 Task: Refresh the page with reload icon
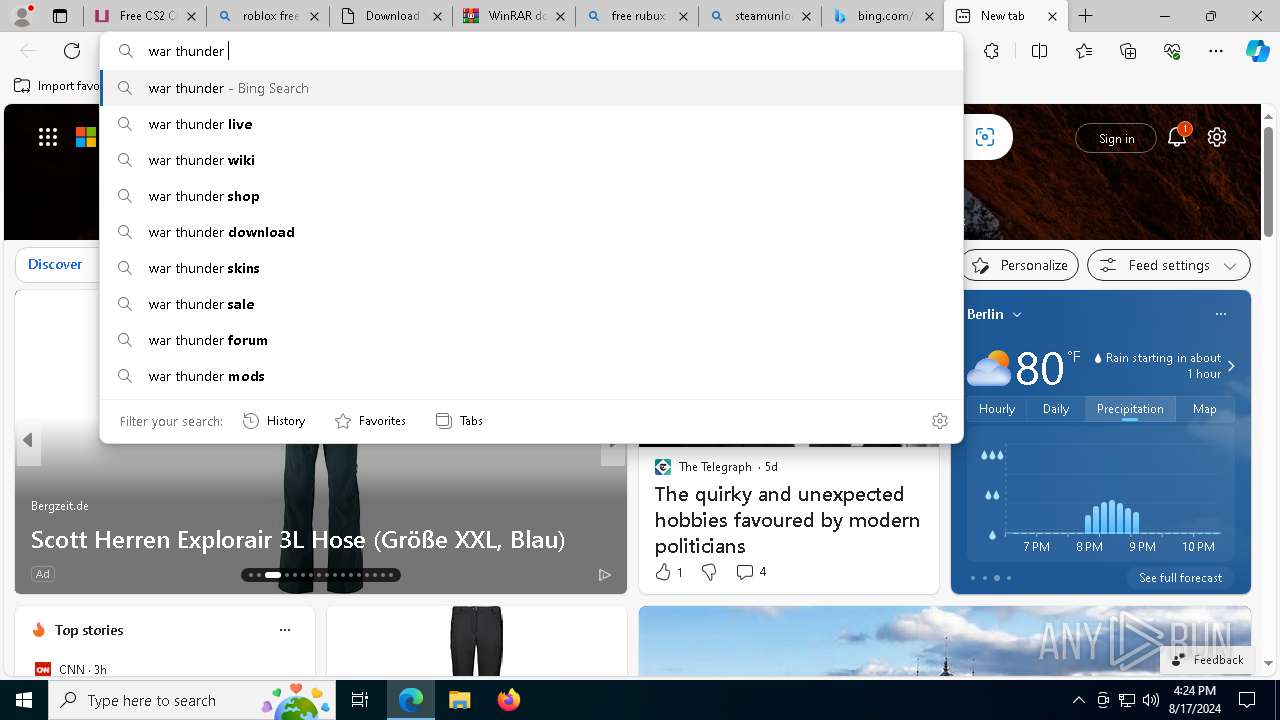[x=72, y=51]
